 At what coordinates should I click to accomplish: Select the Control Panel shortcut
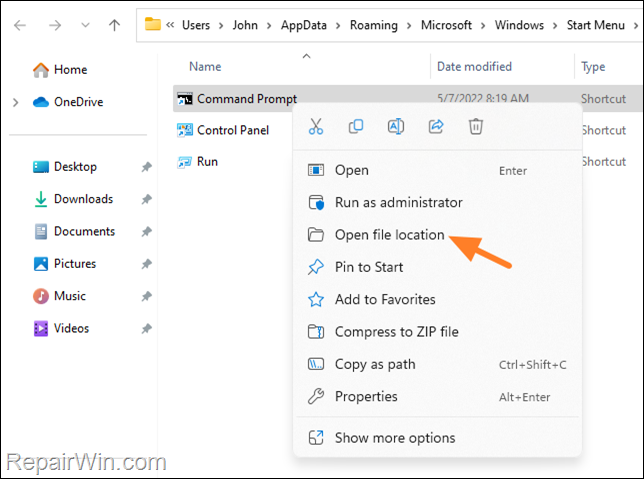pos(233,130)
